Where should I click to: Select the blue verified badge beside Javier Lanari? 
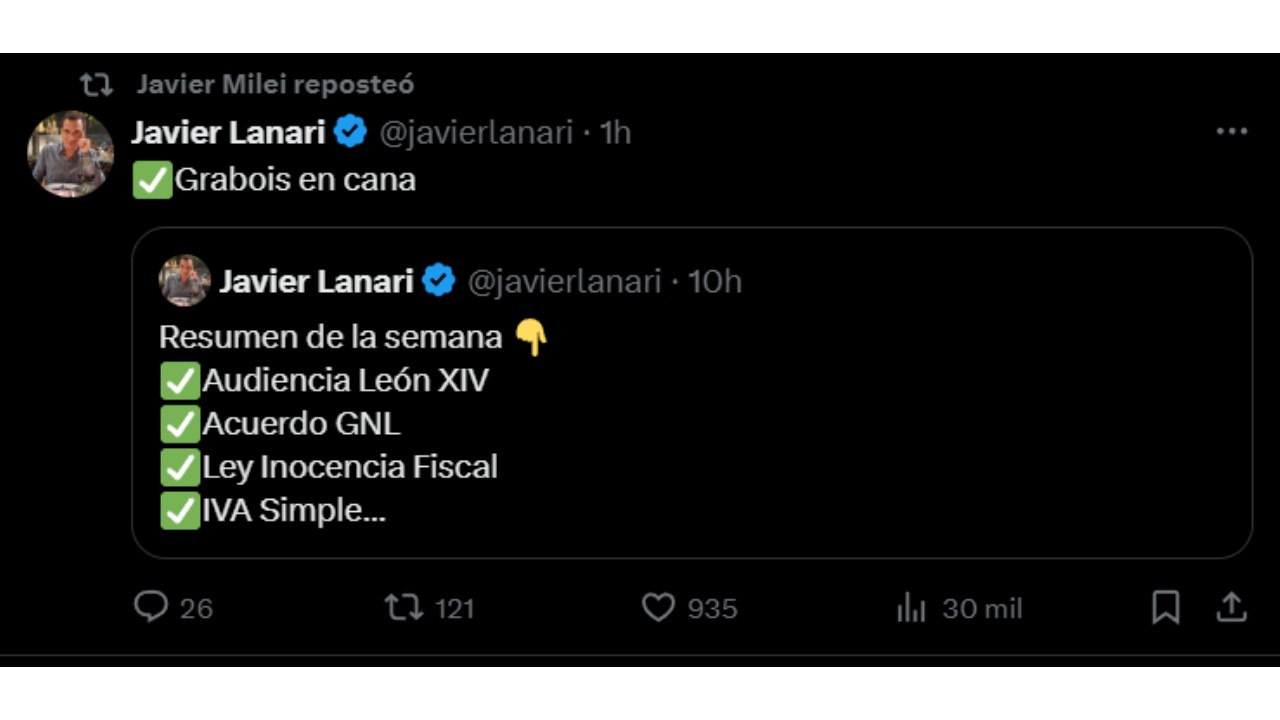pyautogui.click(x=350, y=131)
